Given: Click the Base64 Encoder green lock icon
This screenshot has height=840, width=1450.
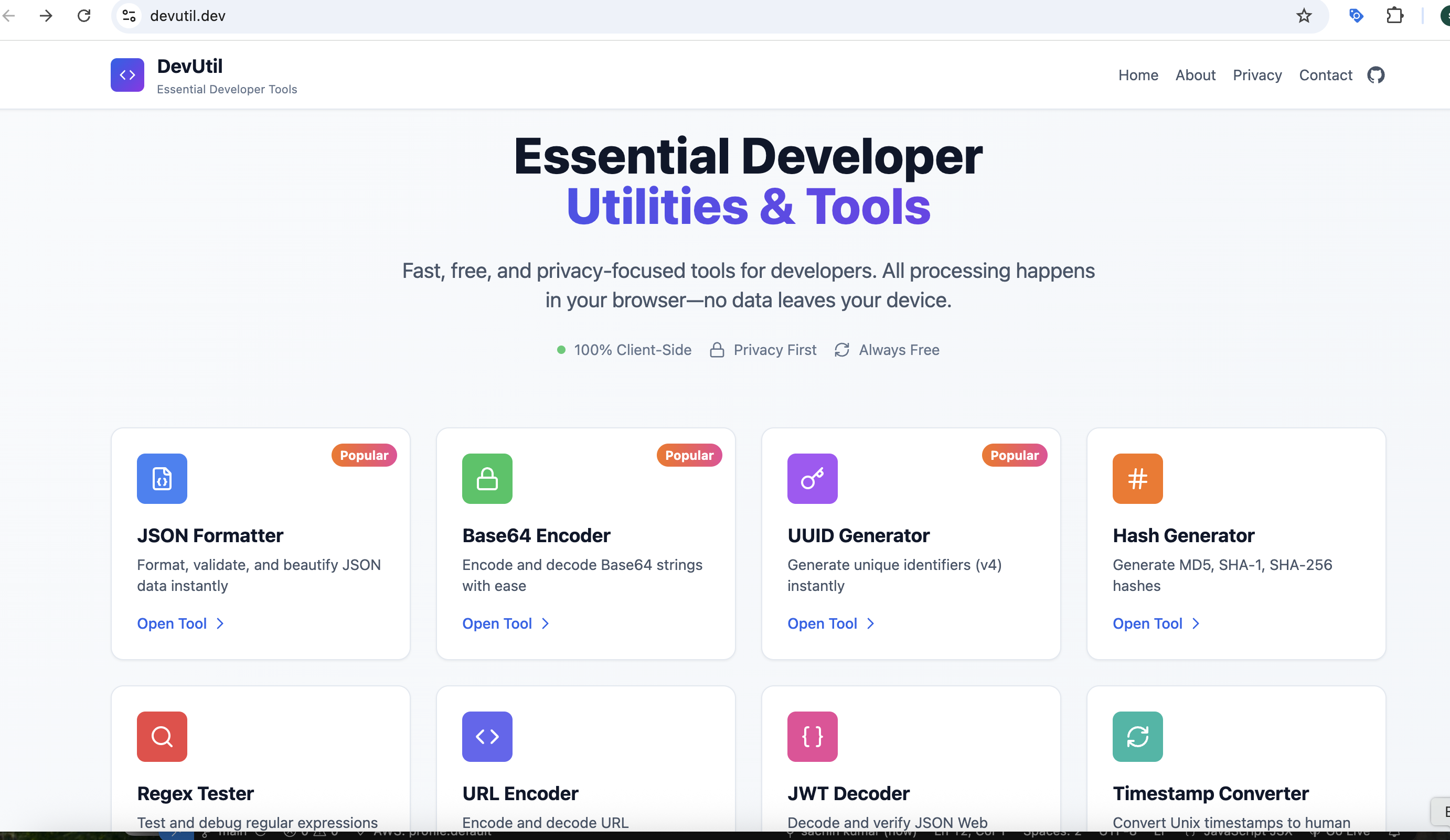Looking at the screenshot, I should (487, 478).
